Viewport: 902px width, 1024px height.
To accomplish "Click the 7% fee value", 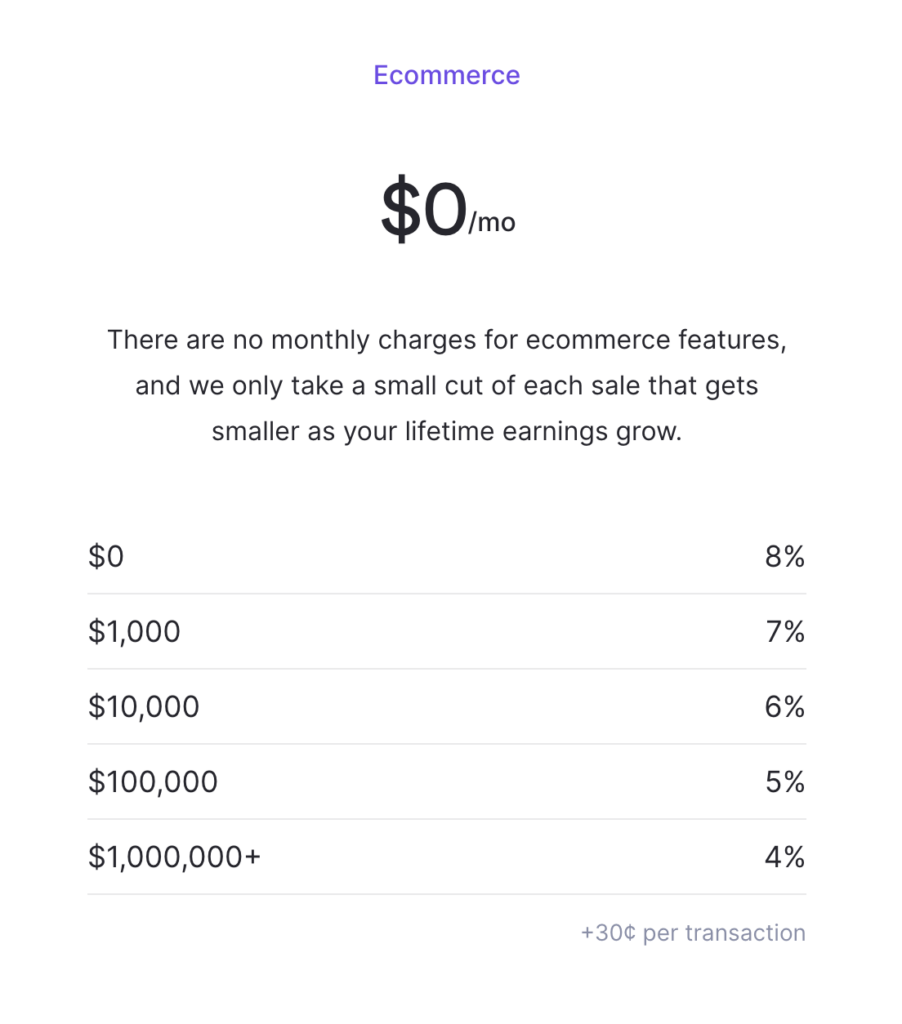I will click(x=785, y=632).
